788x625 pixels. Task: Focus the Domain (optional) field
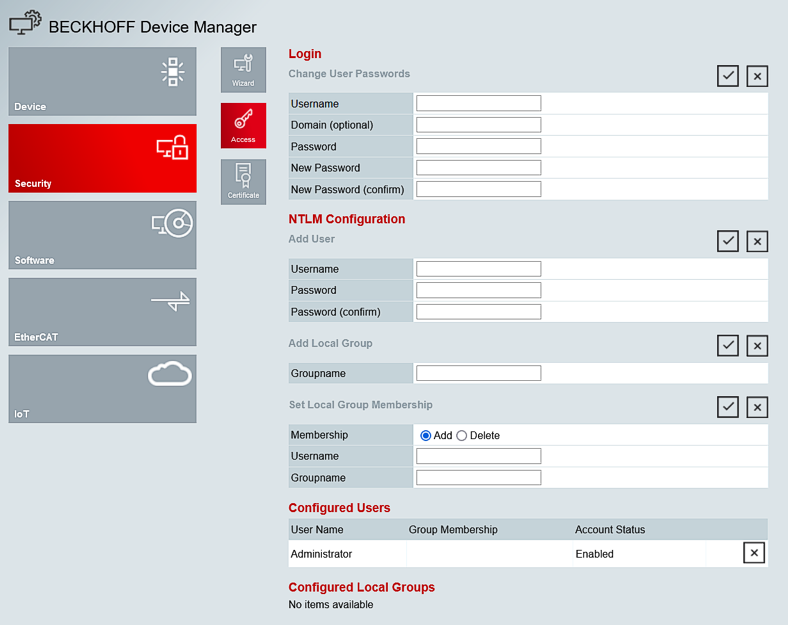478,125
